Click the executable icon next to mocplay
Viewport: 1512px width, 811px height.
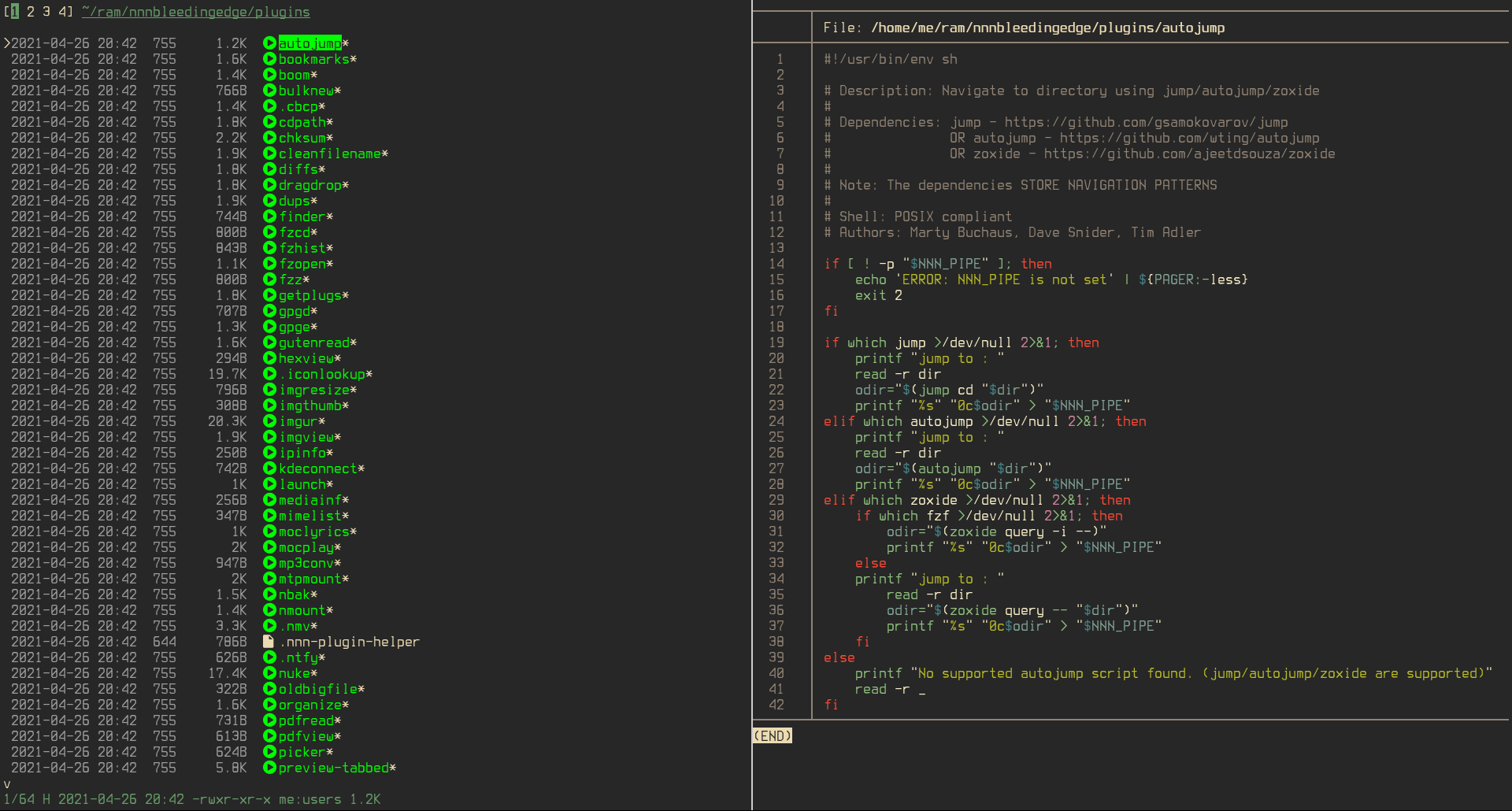tap(269, 547)
